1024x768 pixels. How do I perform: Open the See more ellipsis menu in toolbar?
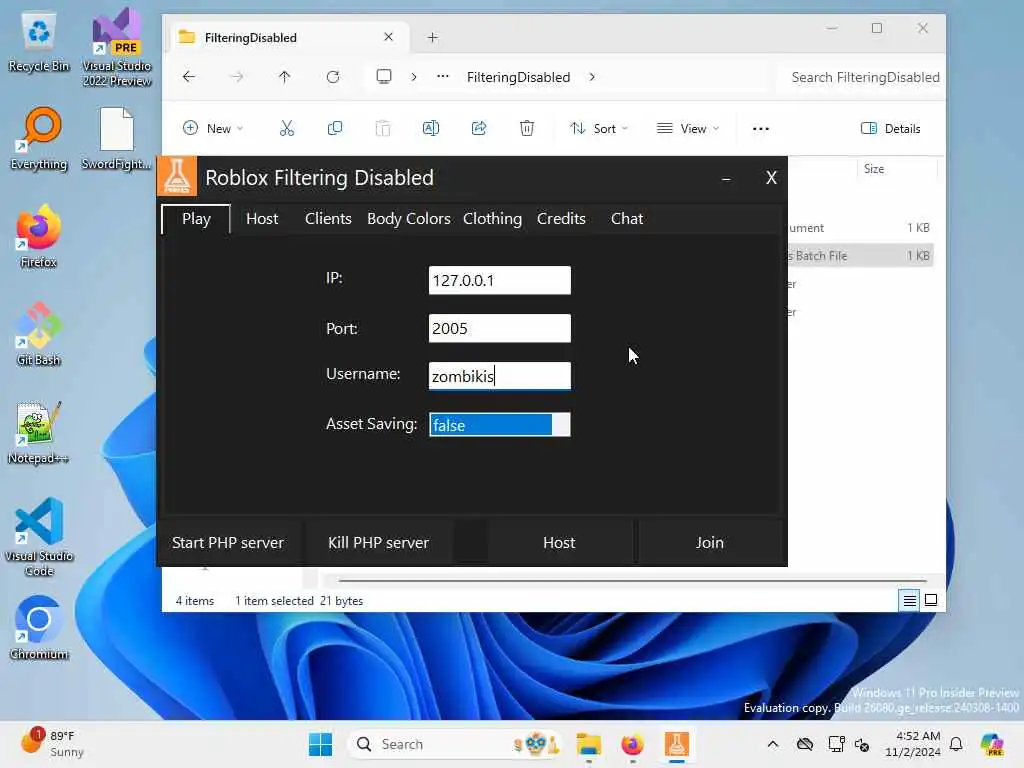pyautogui.click(x=761, y=129)
